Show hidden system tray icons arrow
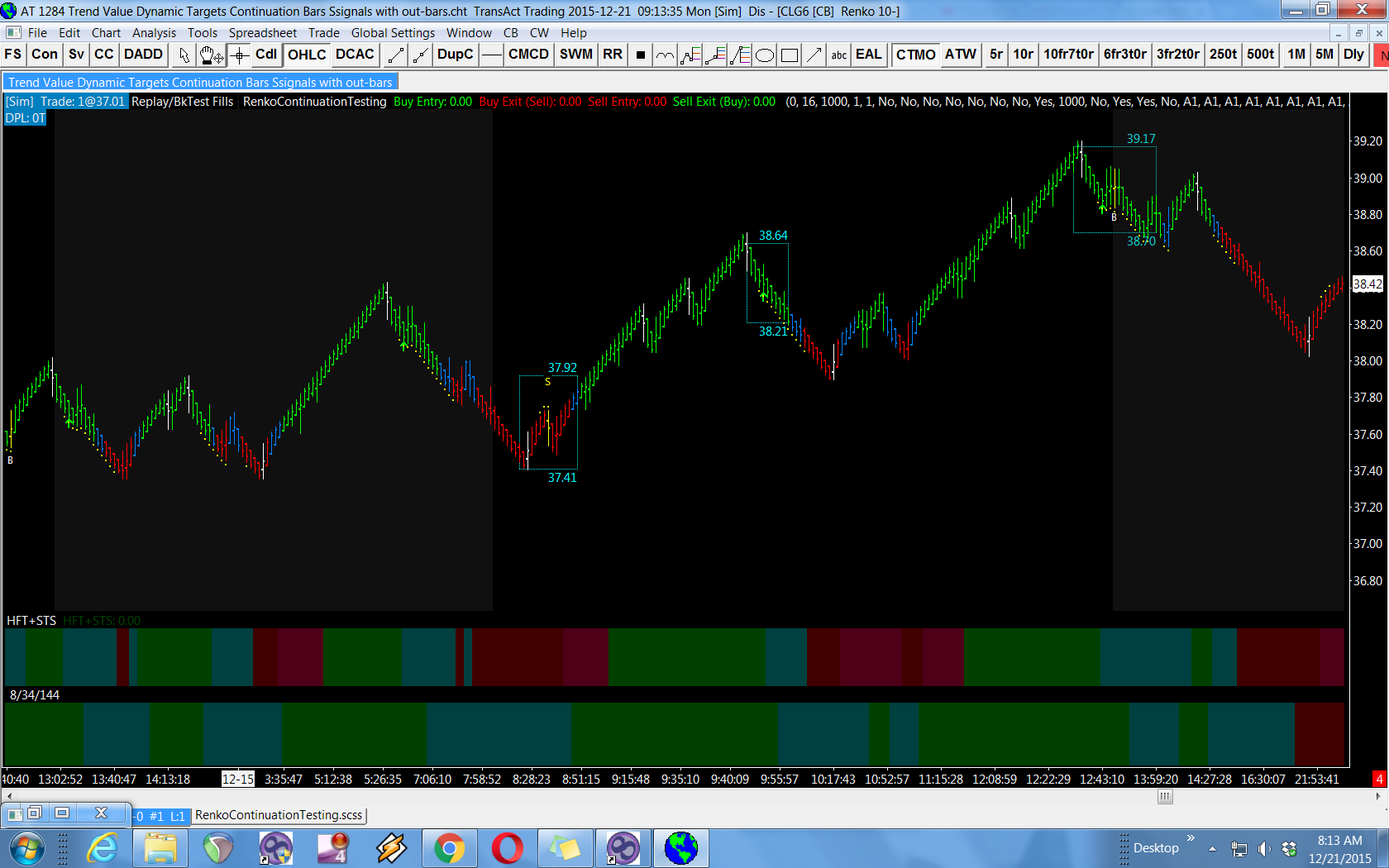The height and width of the screenshot is (868, 1389). coord(1212,849)
